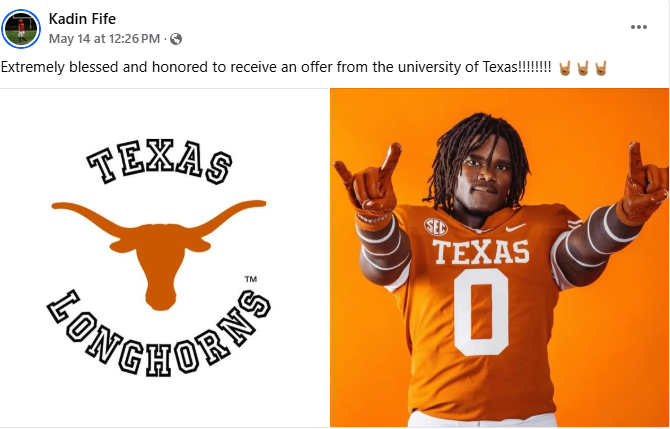This screenshot has width=670, height=429.
Task: Open the three-dot post options menu
Action: click(638, 27)
